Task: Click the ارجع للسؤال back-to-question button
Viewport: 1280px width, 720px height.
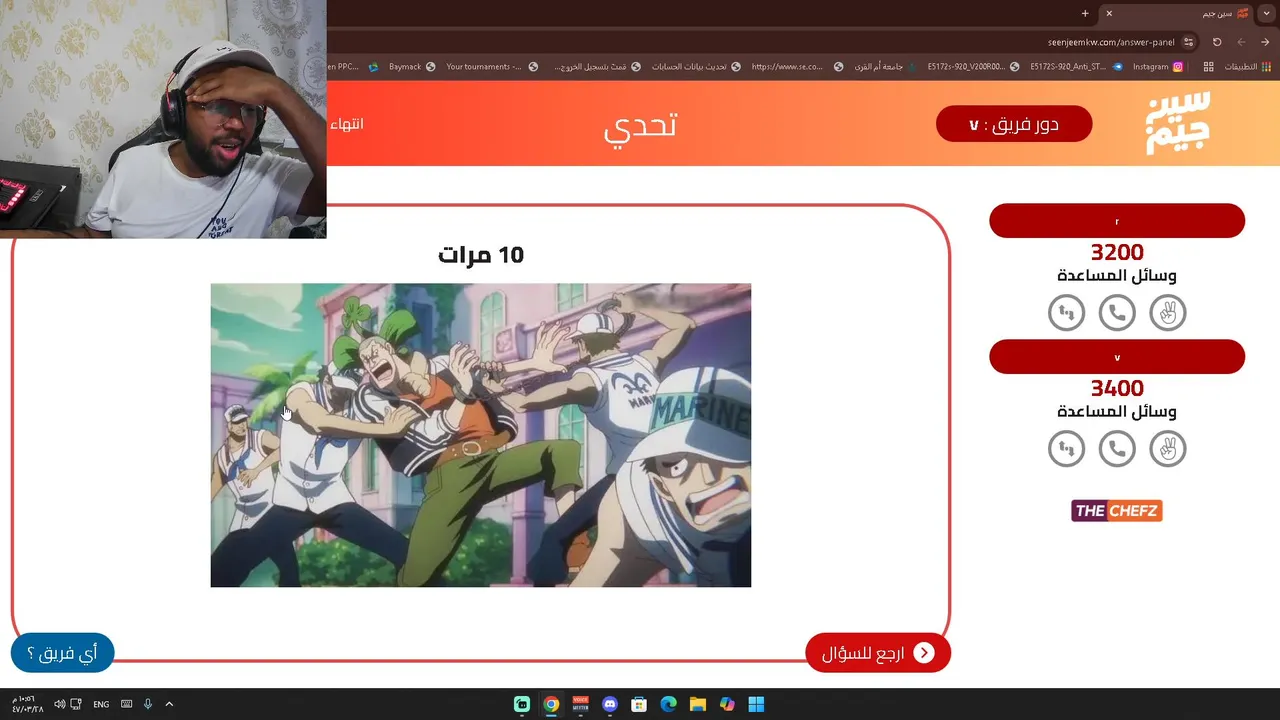Action: (x=878, y=653)
